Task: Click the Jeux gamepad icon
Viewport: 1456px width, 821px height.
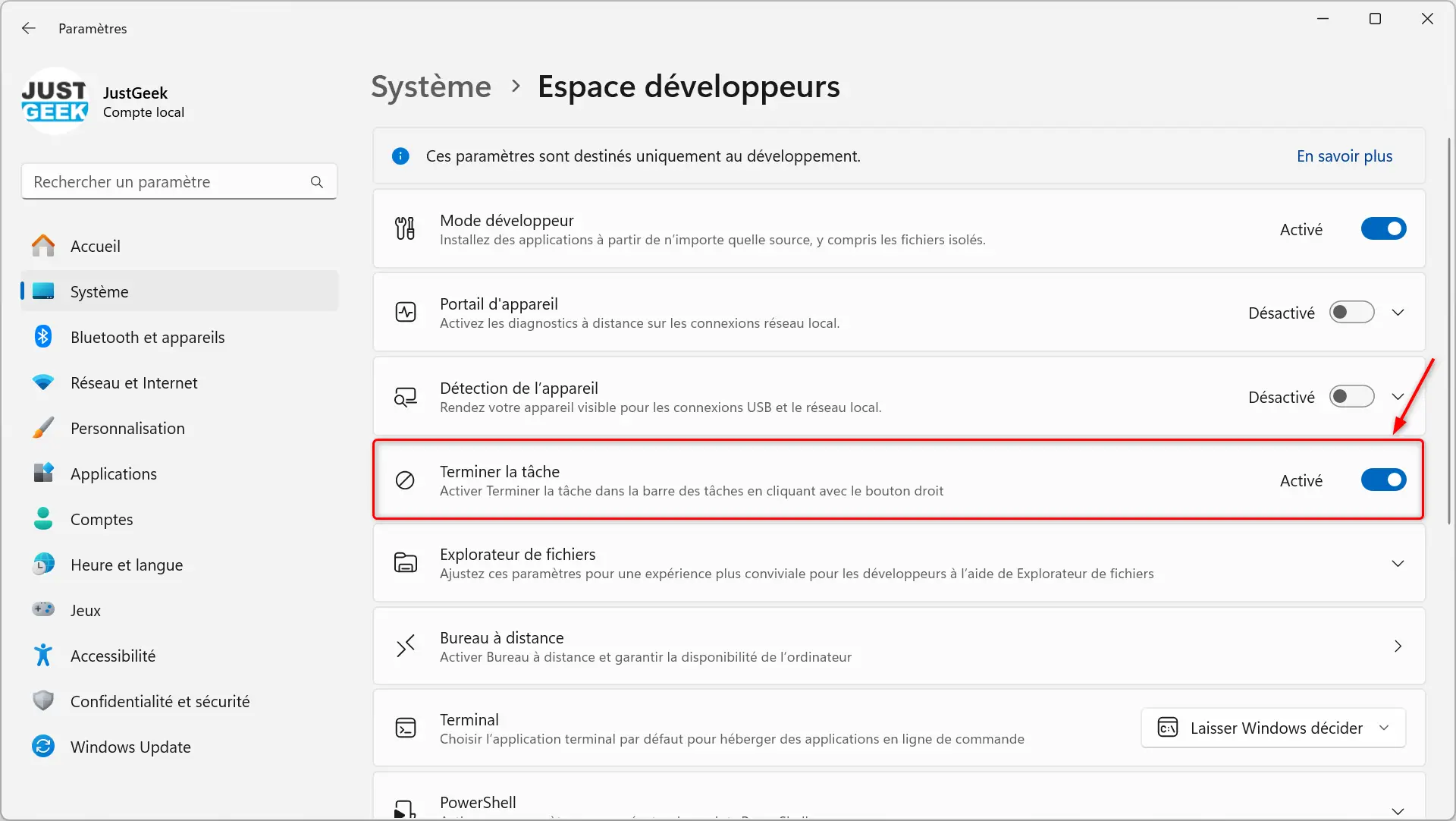Action: [x=43, y=609]
